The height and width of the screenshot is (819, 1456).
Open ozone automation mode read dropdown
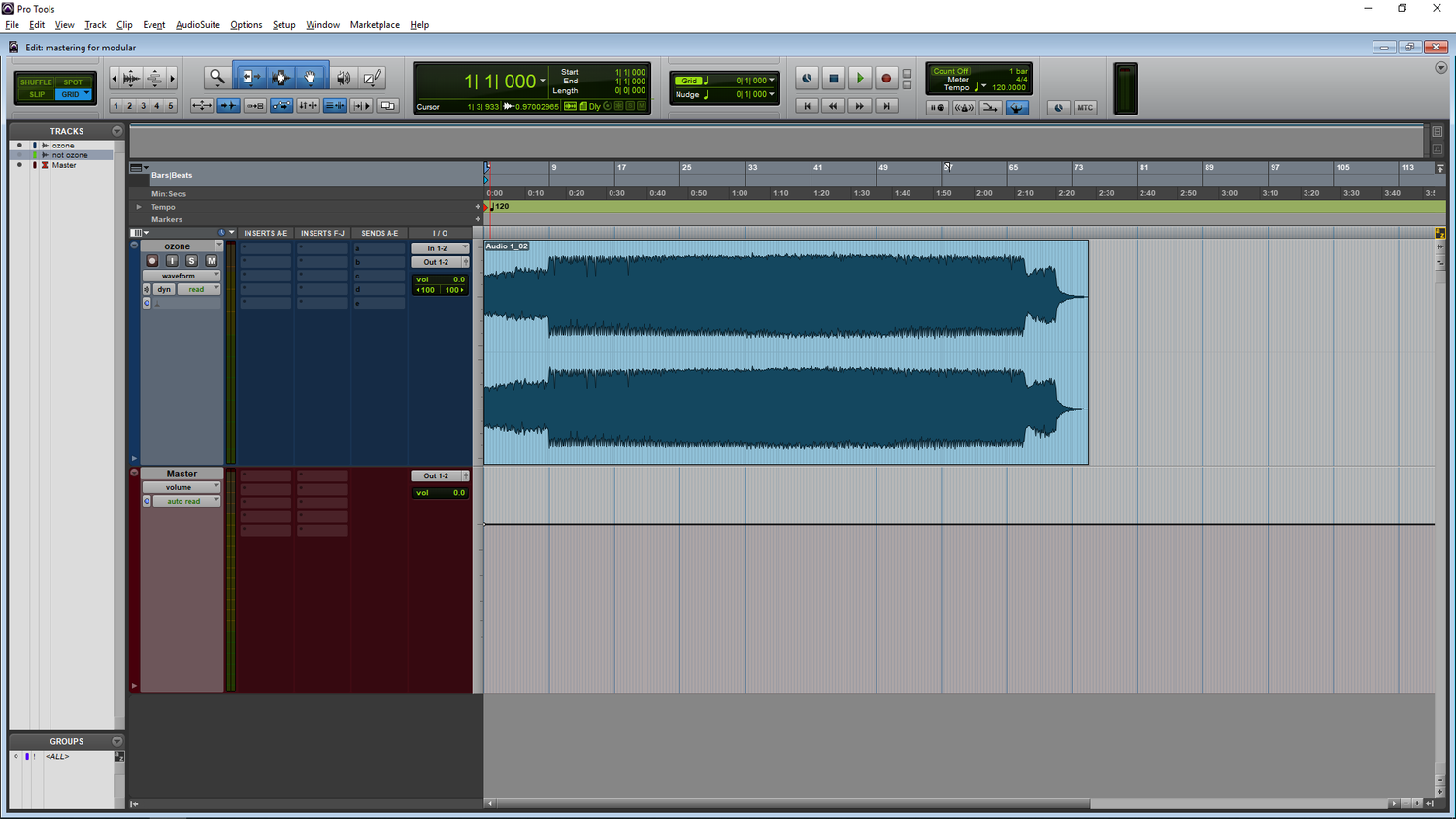click(201, 289)
